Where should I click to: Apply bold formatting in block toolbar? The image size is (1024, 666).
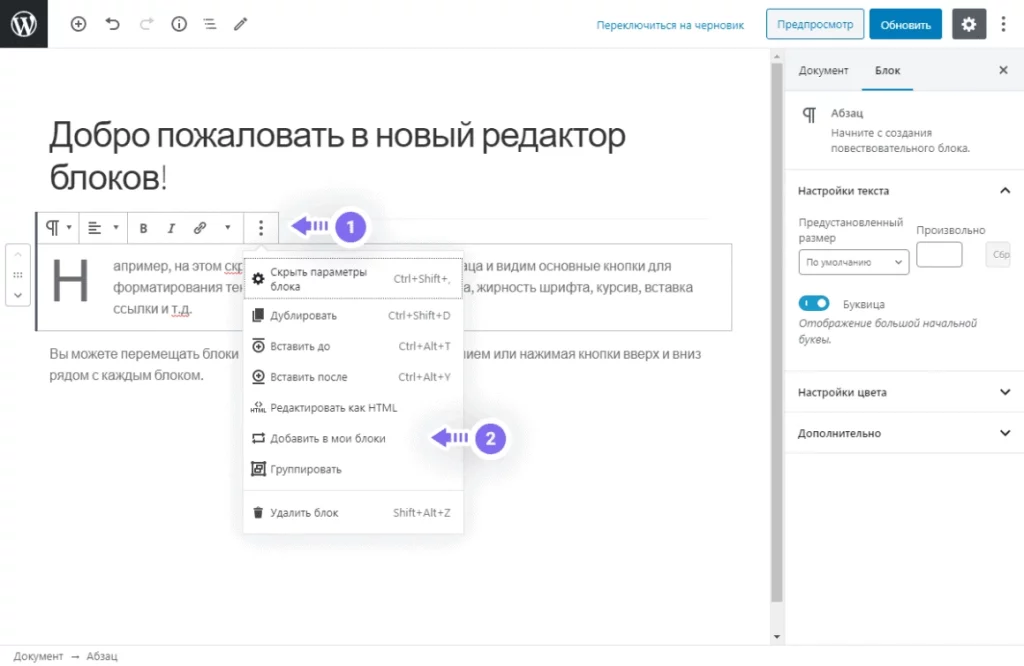pos(143,227)
